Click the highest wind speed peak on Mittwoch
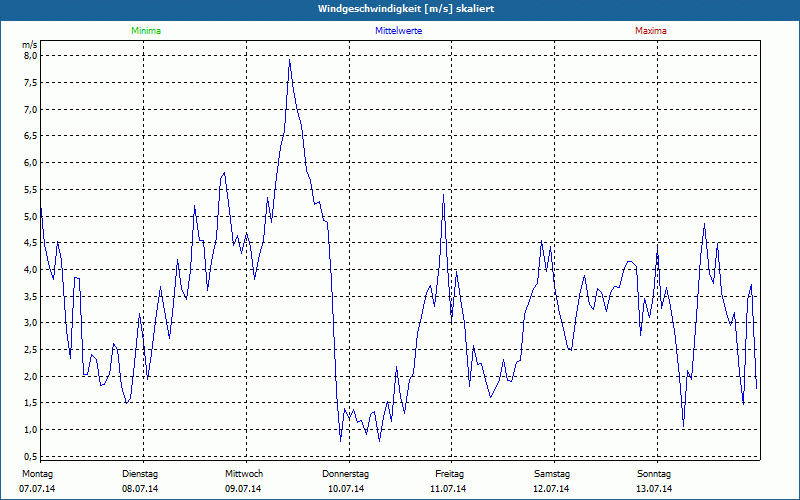Screen dimensions: 800x500 coord(289,60)
